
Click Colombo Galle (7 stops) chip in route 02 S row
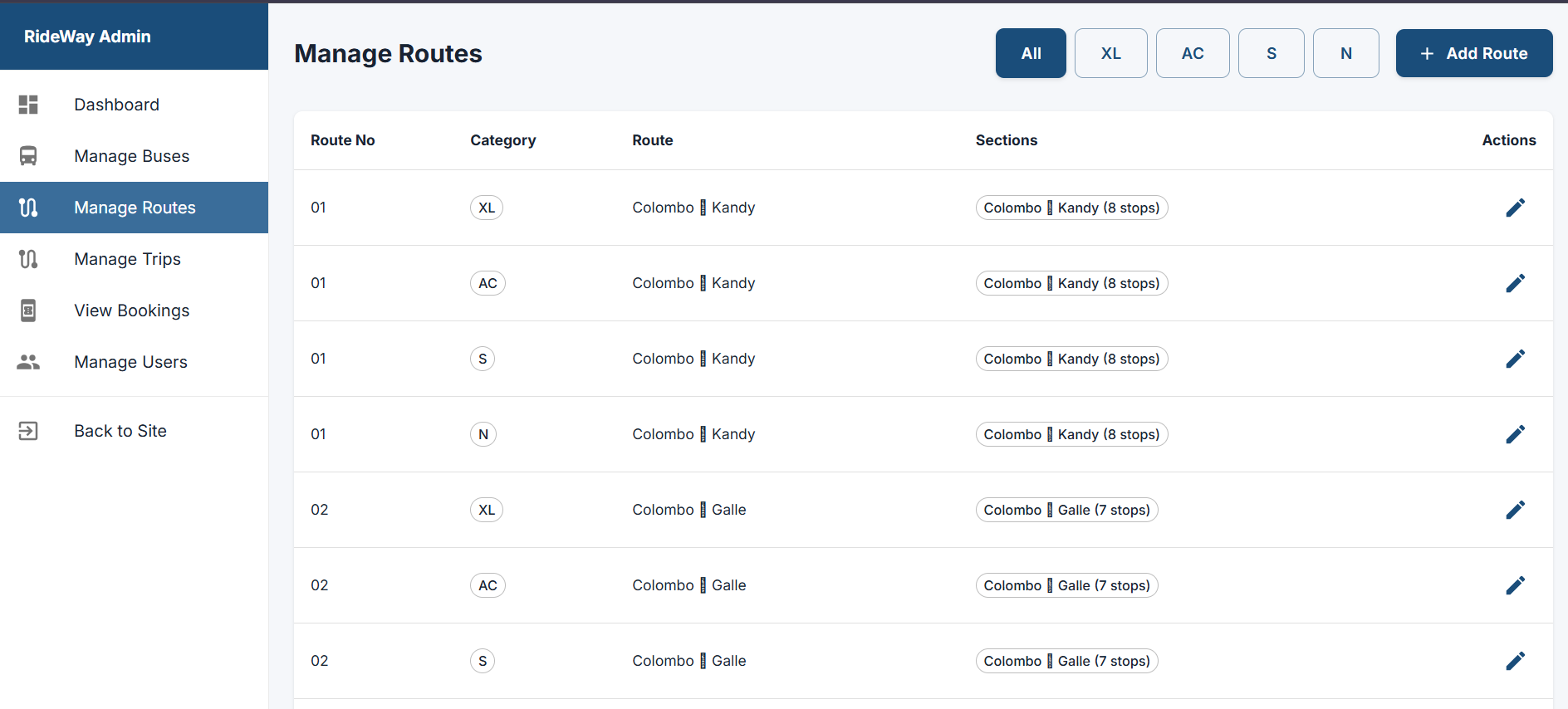1067,661
